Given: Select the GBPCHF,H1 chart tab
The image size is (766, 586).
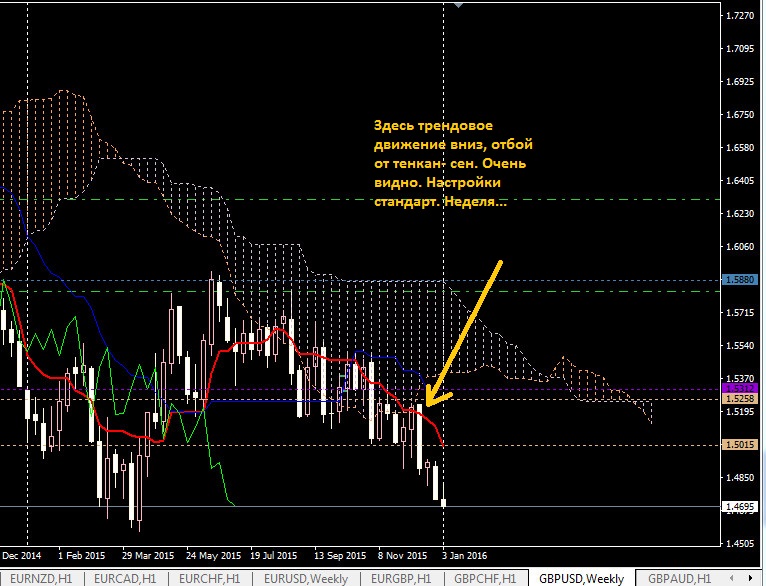Looking at the screenshot, I should pos(485,579).
